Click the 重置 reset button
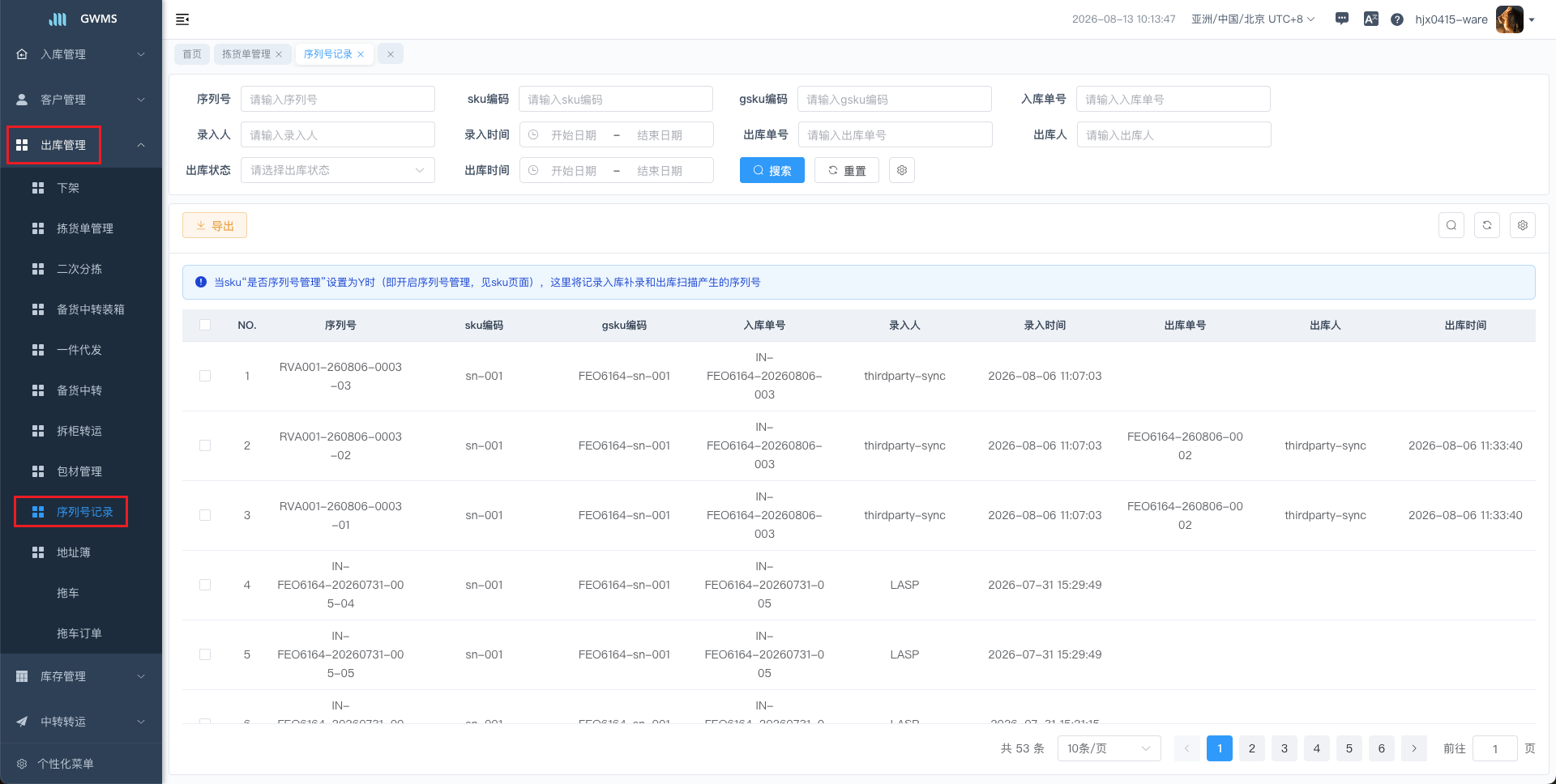 [x=847, y=170]
